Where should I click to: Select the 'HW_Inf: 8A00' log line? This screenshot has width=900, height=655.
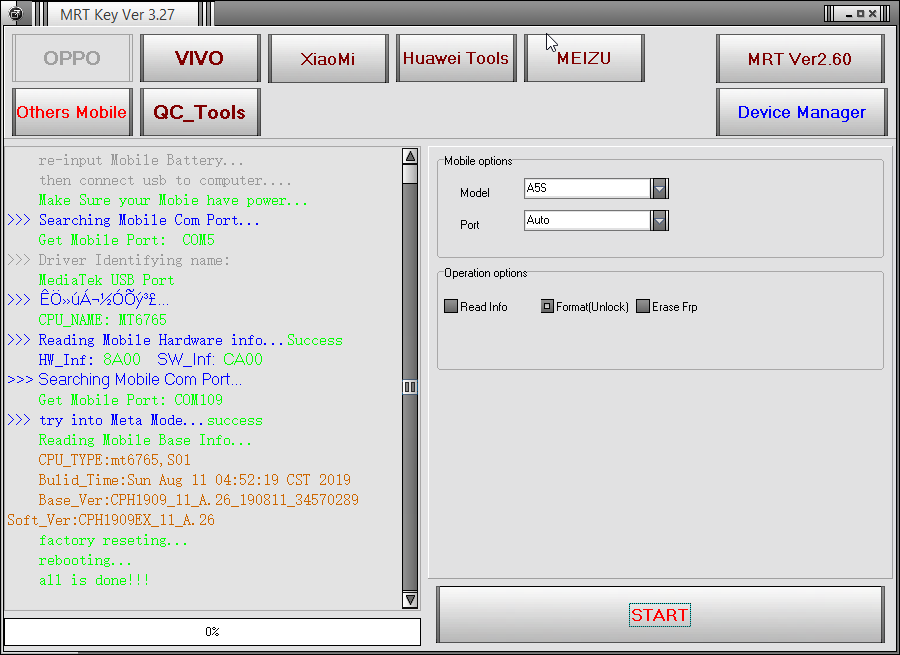pos(150,360)
